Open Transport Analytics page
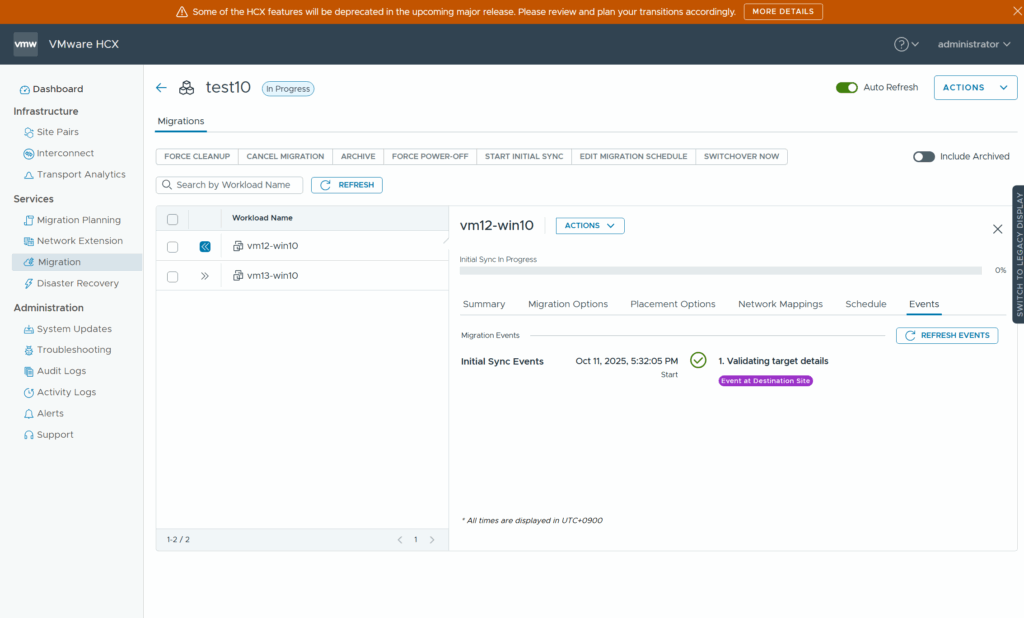This screenshot has width=1024, height=618. coord(81,174)
